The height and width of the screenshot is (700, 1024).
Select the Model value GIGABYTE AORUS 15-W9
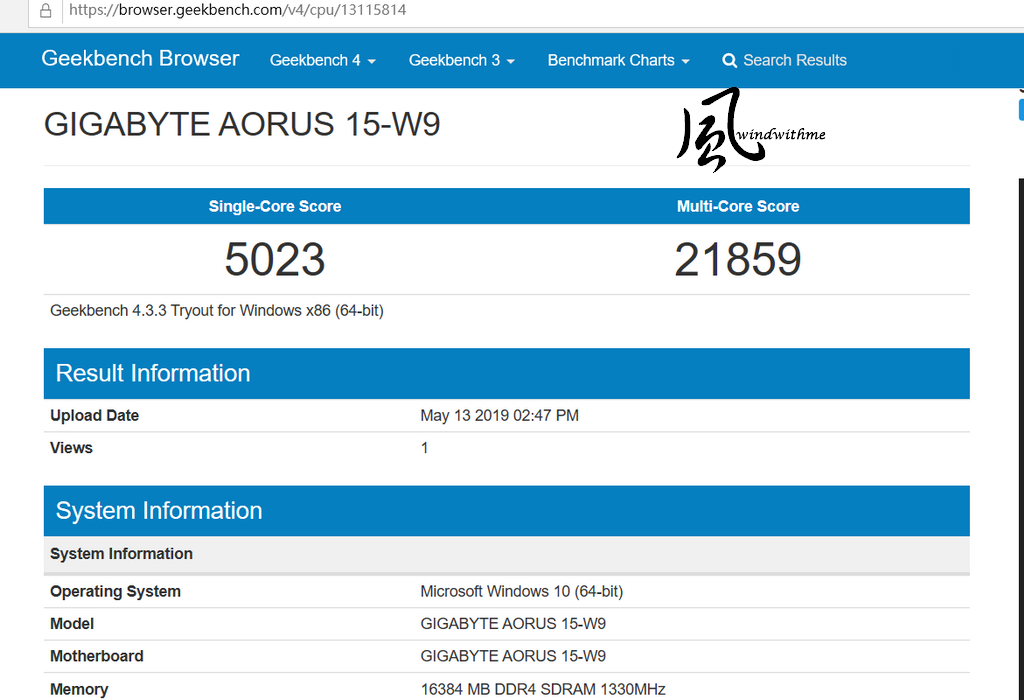(x=513, y=624)
